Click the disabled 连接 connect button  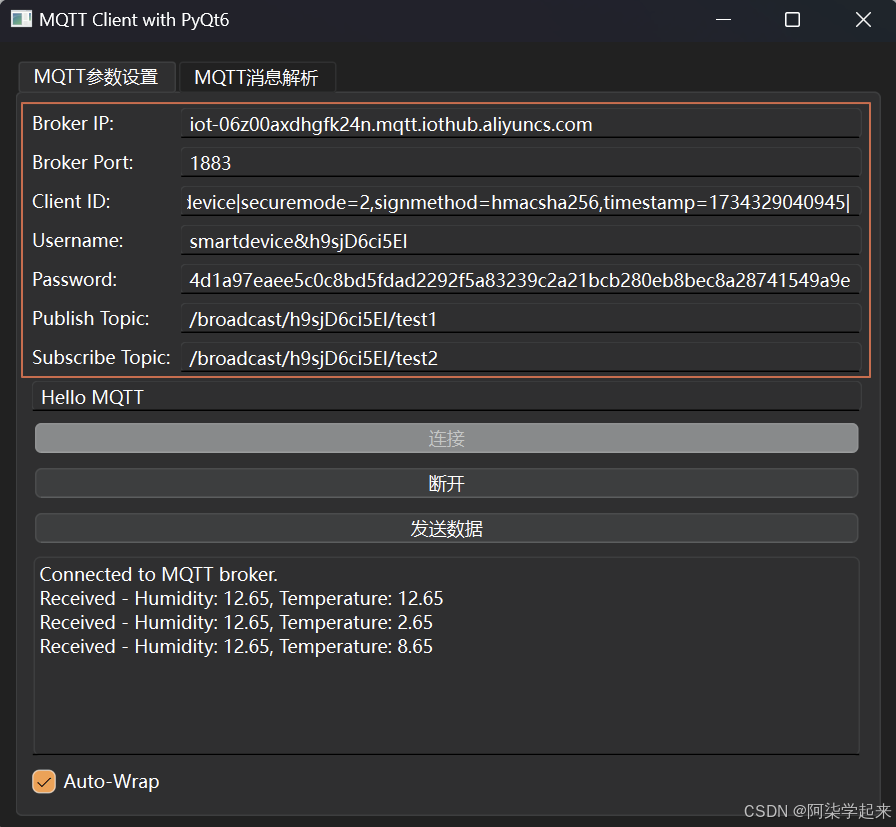446,437
